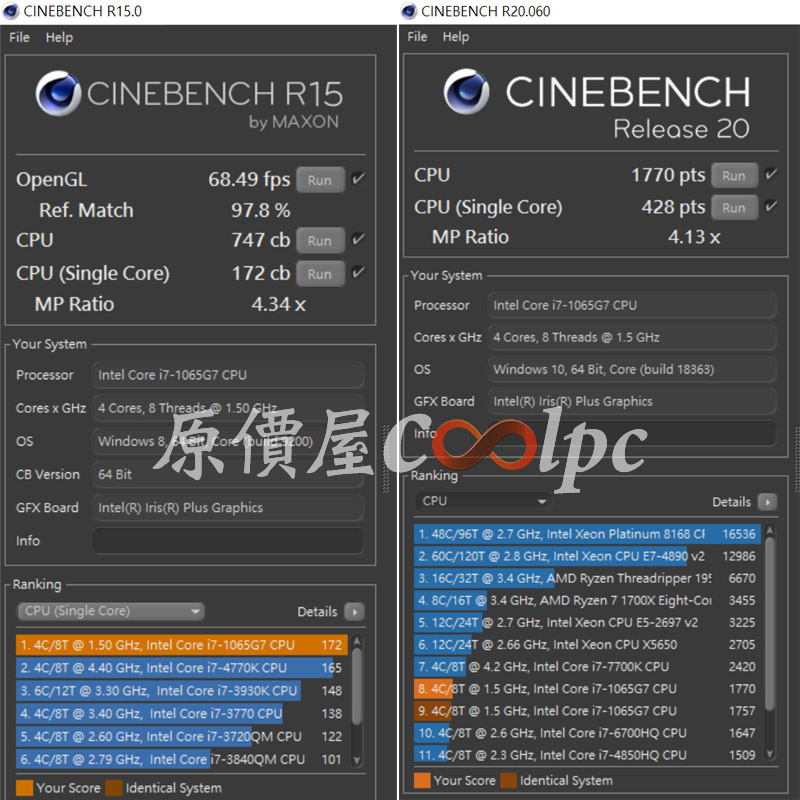Click the R15 title bar app icon
This screenshot has height=800, width=800.
11,11
